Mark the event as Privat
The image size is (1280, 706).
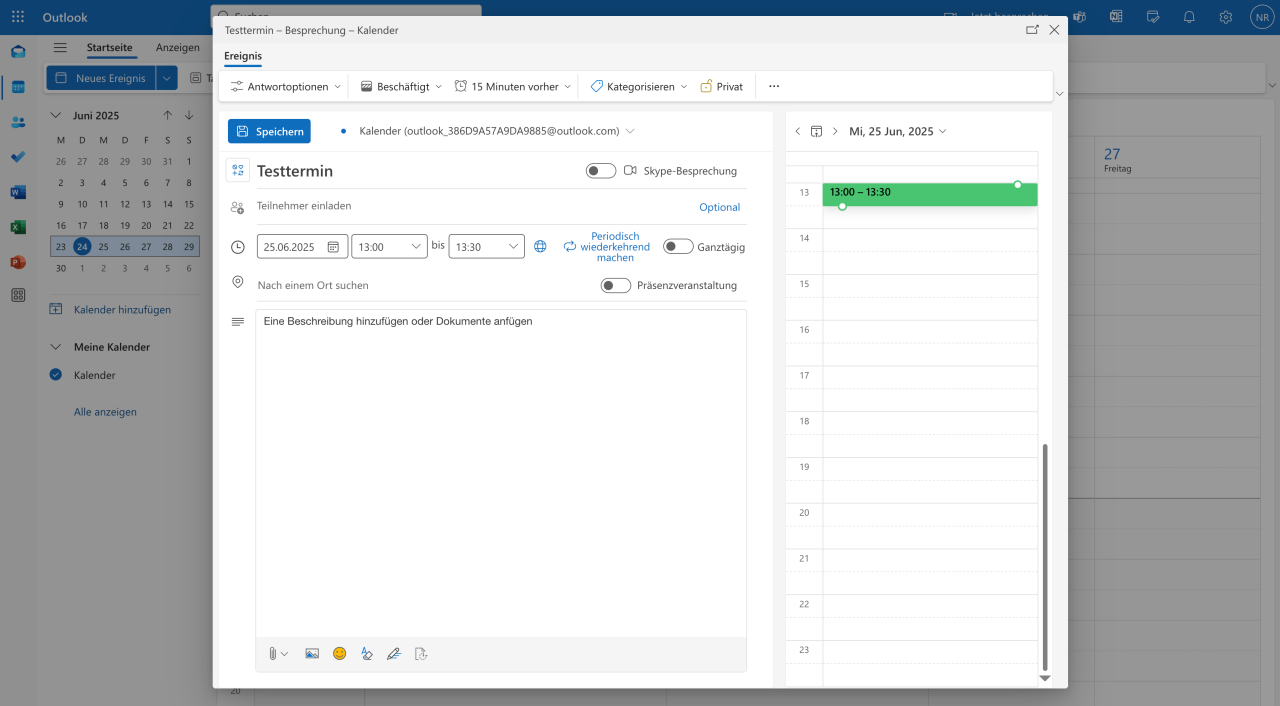click(722, 87)
